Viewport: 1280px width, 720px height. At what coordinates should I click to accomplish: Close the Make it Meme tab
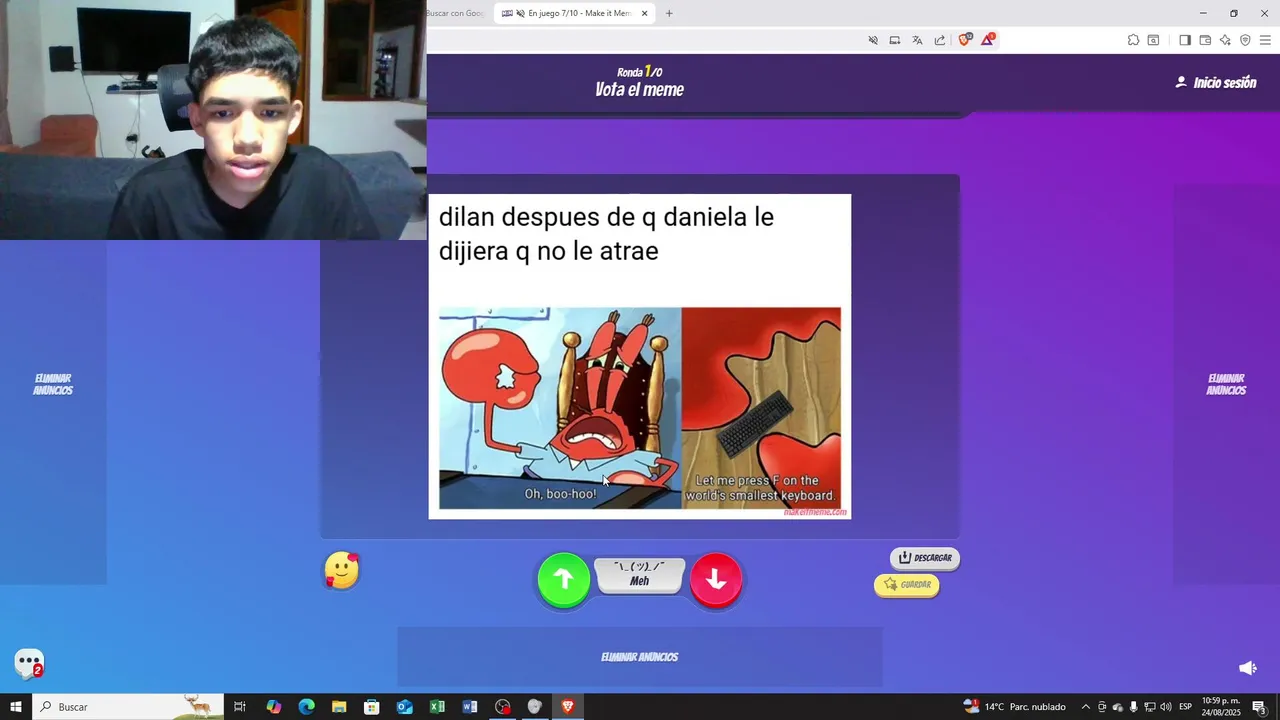tap(645, 13)
